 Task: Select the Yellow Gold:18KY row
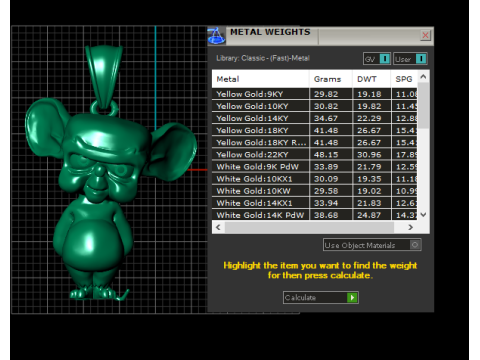pyautogui.click(x=314, y=130)
